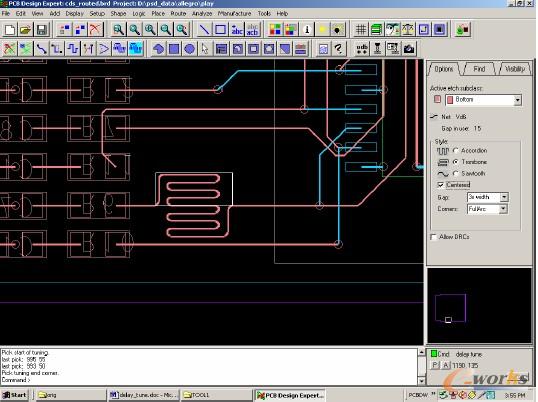The height and width of the screenshot is (402, 538).
Task: Select the Sawtooth style radio button
Action: [456, 174]
